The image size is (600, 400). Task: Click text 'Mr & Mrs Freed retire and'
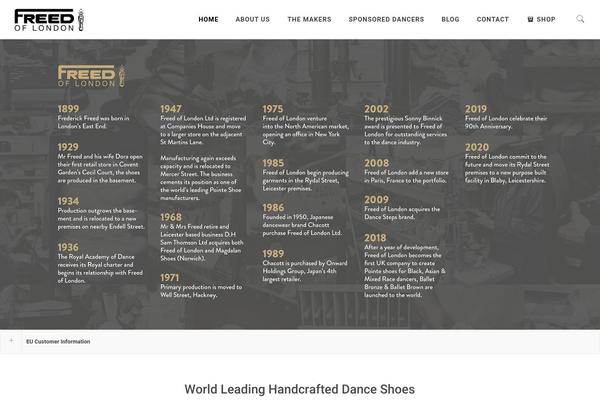click(194, 227)
